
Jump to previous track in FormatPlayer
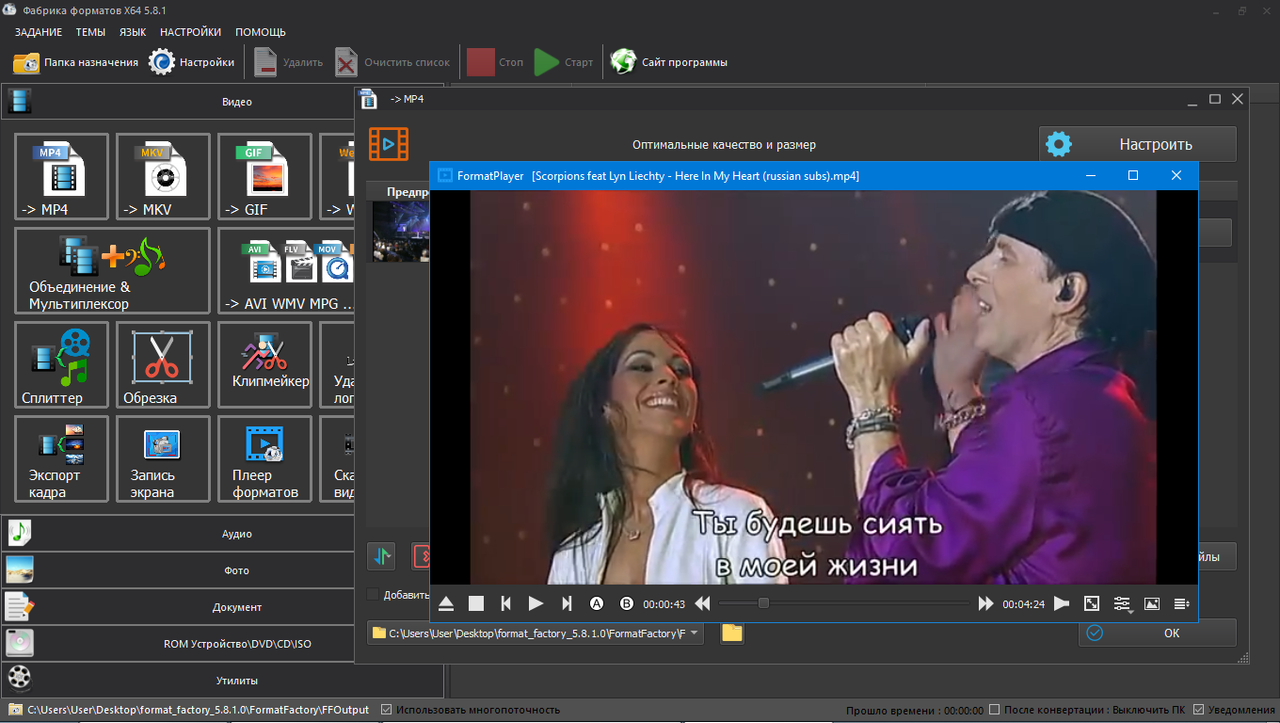pyautogui.click(x=506, y=603)
